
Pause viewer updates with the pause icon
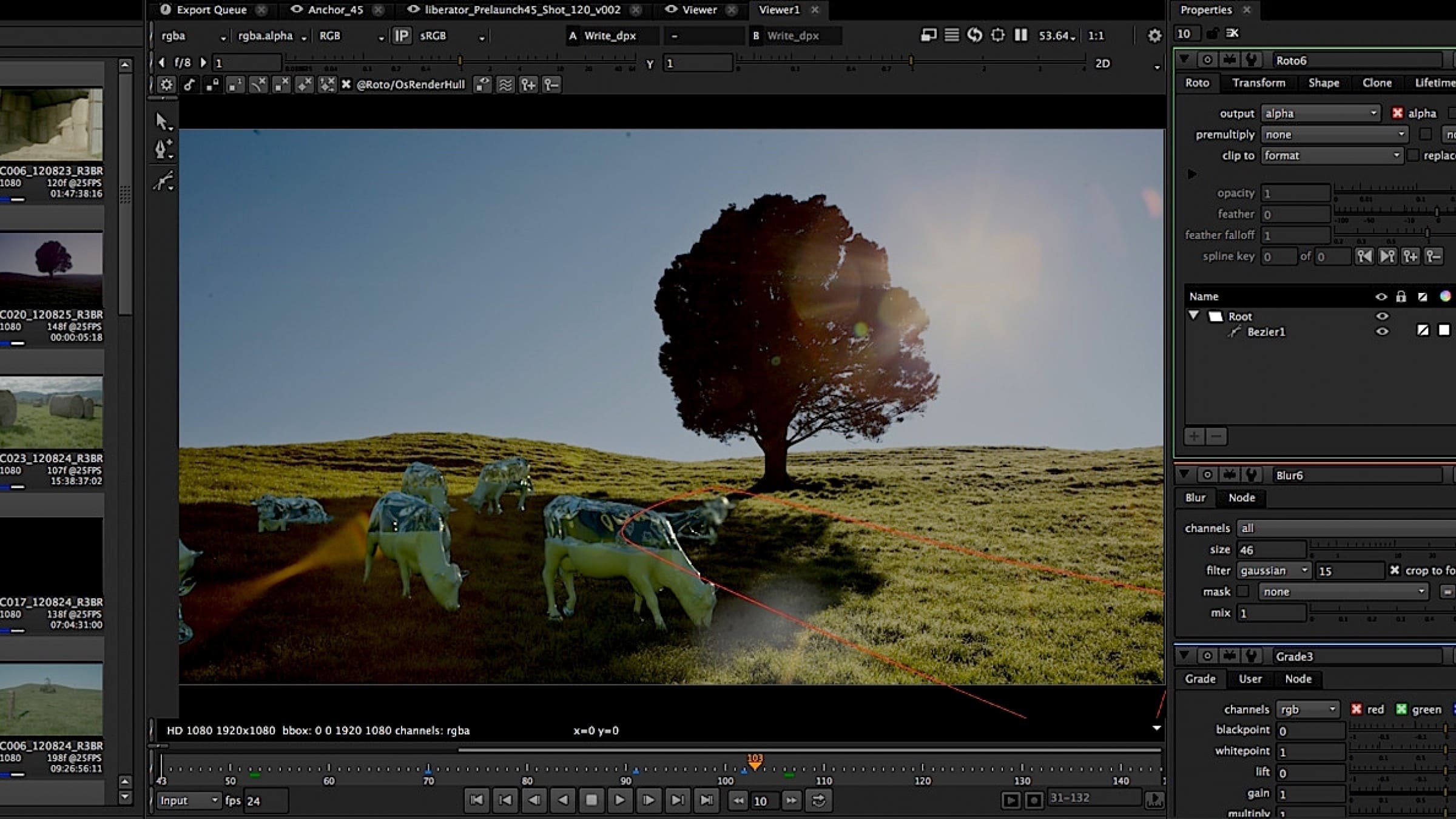[1021, 35]
